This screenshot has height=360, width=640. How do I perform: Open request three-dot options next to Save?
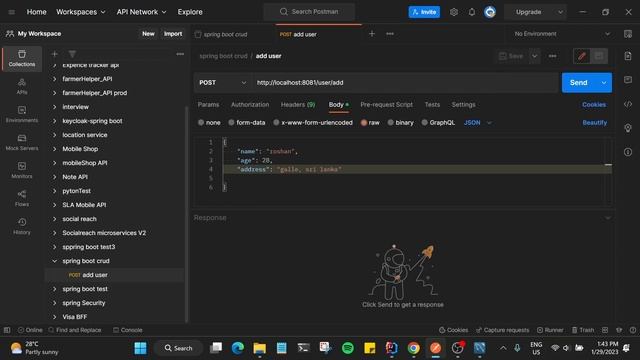(552, 56)
